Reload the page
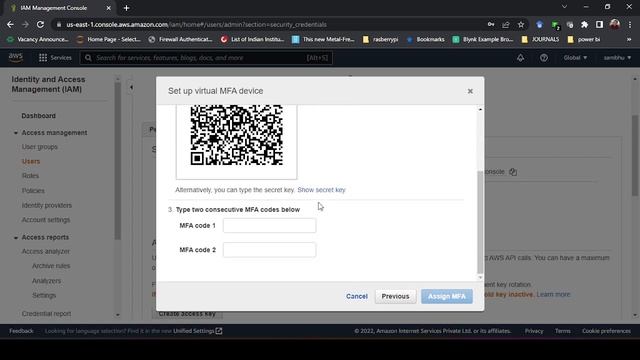 (x=40, y=24)
